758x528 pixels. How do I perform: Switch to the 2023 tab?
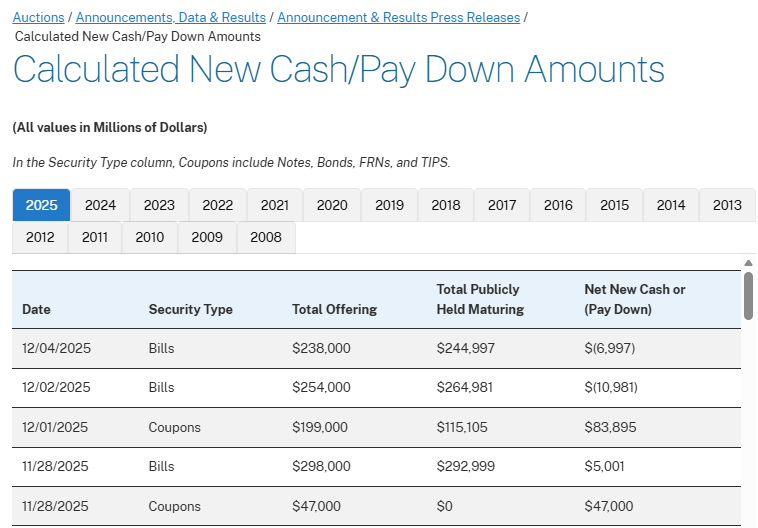[x=159, y=205]
